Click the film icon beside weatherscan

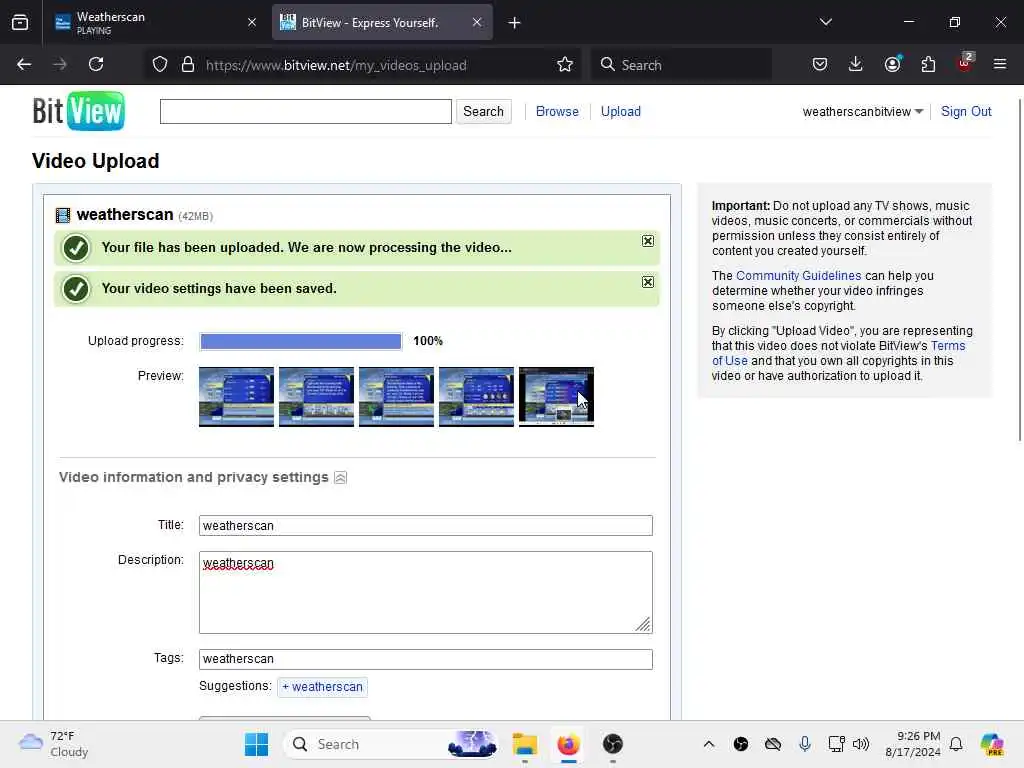[63, 215]
